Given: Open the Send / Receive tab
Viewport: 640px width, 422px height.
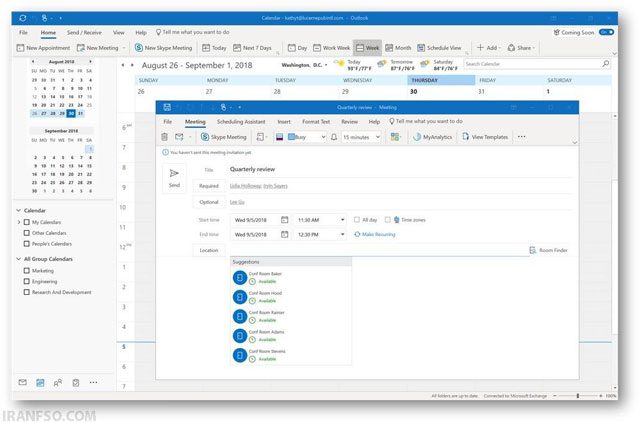Looking at the screenshot, I should pyautogui.click(x=84, y=32).
